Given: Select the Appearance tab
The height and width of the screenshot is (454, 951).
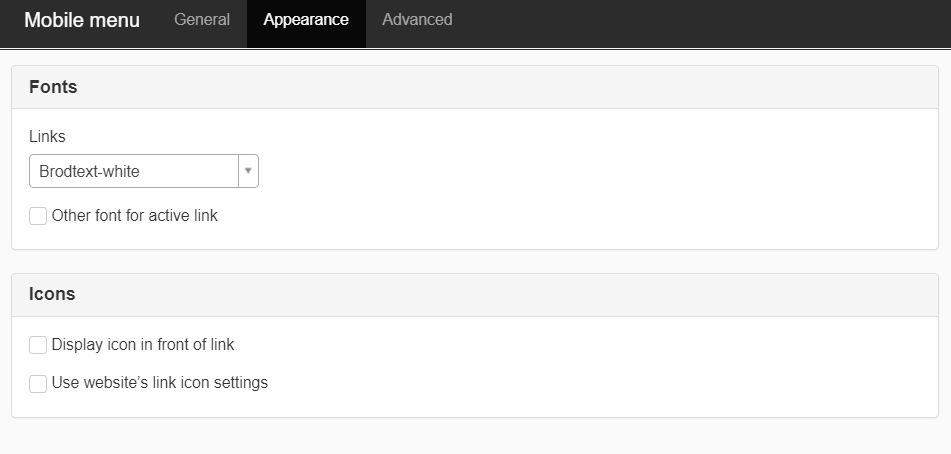Looking at the screenshot, I should pyautogui.click(x=306, y=20).
